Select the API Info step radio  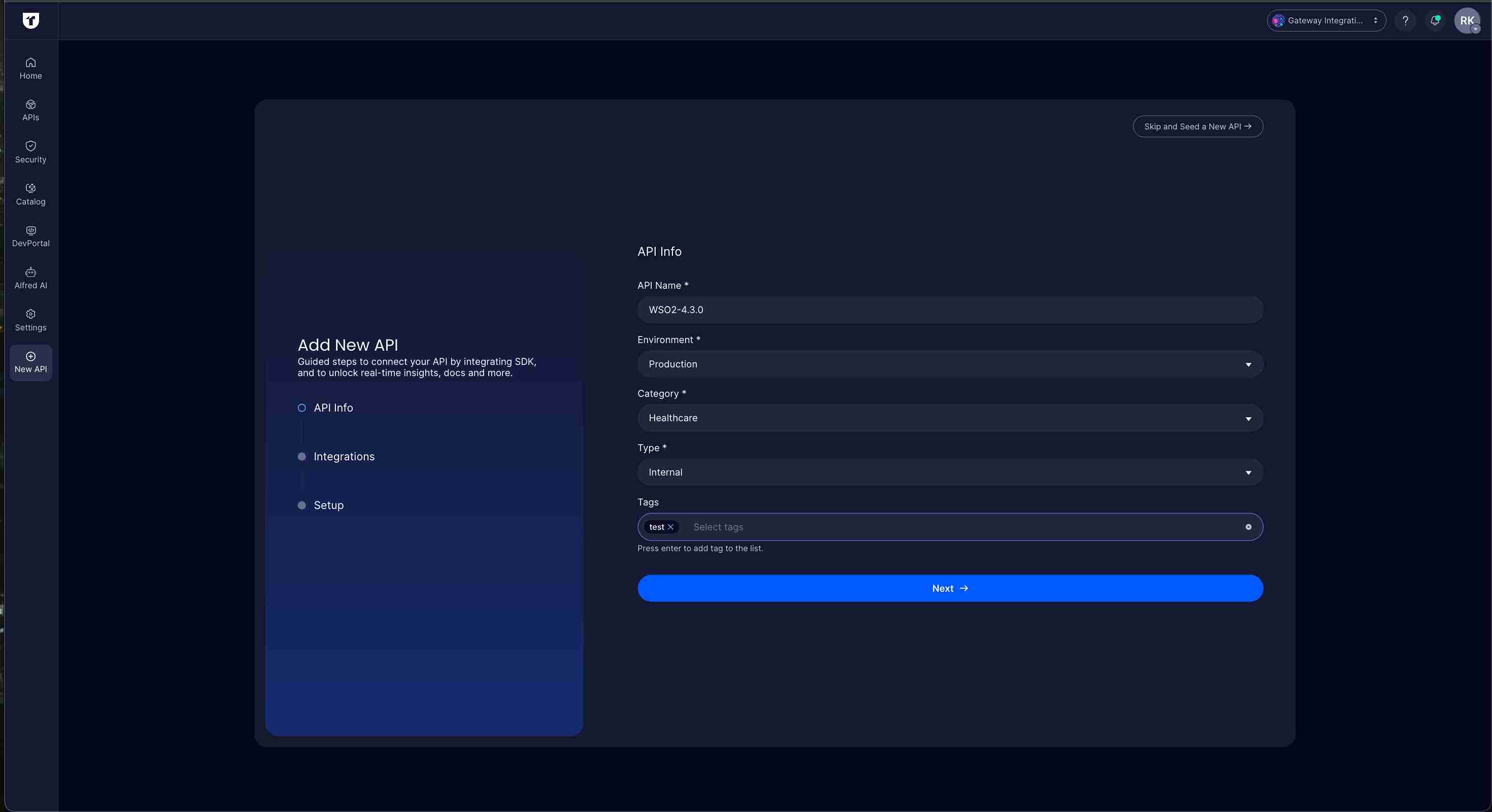(301, 408)
